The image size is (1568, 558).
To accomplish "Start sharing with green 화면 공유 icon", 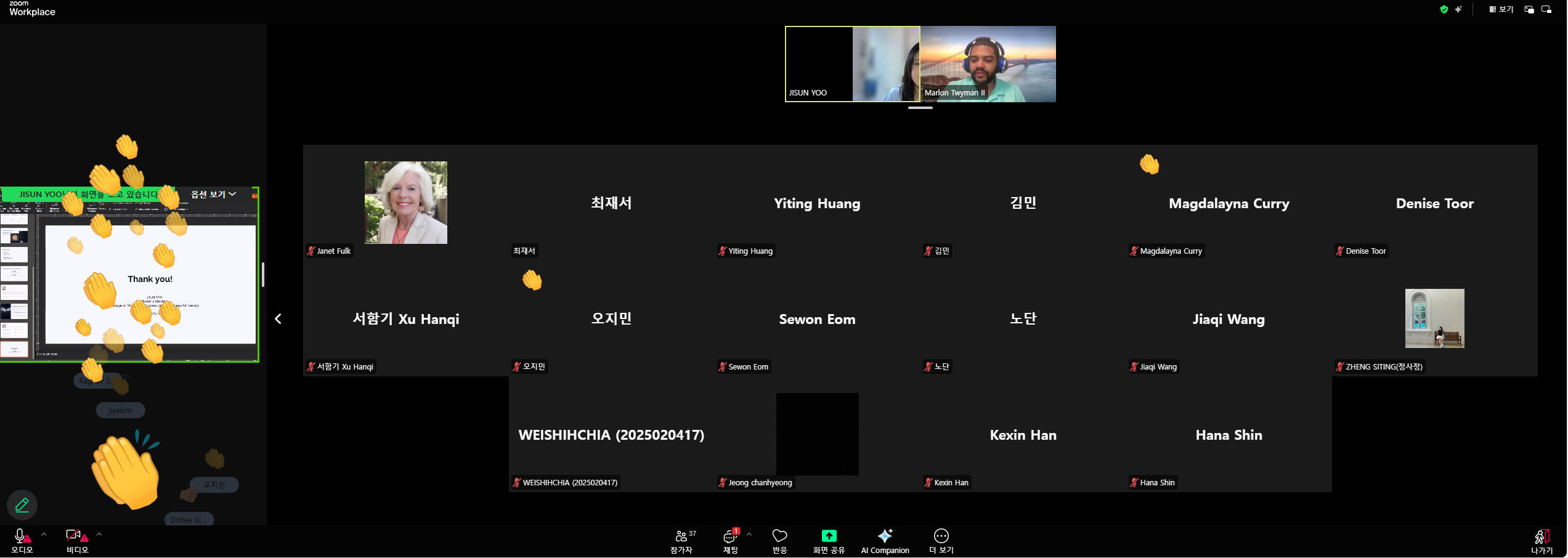I will pyautogui.click(x=829, y=540).
